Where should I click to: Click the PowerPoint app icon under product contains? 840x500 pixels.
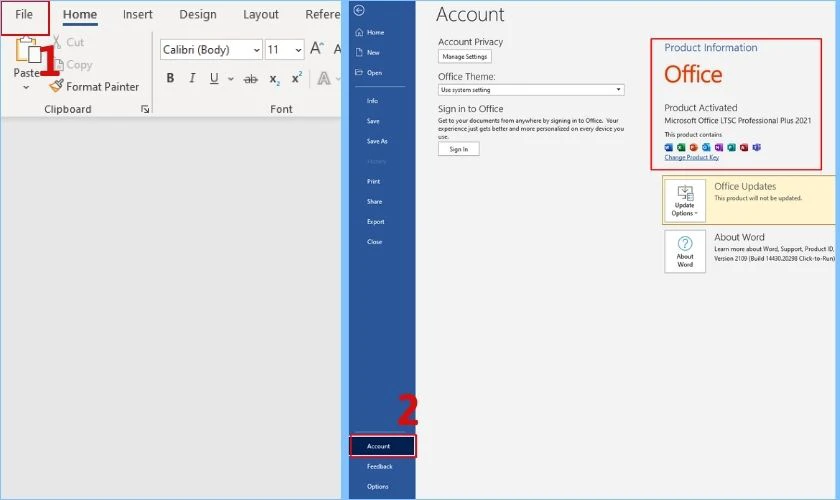pyautogui.click(x=694, y=147)
